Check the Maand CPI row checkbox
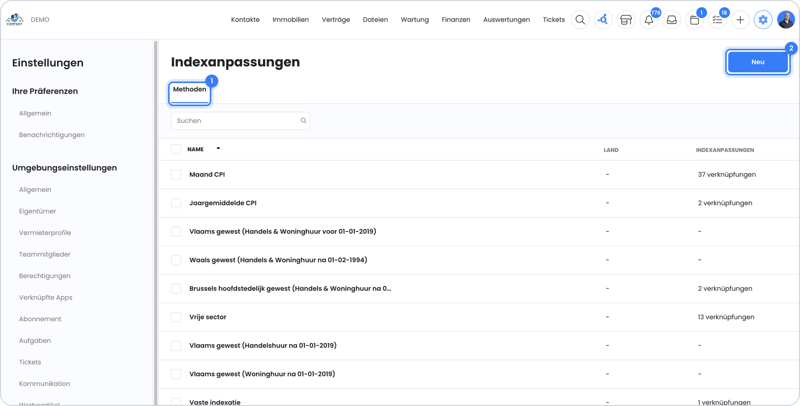The image size is (800, 406). [176, 174]
